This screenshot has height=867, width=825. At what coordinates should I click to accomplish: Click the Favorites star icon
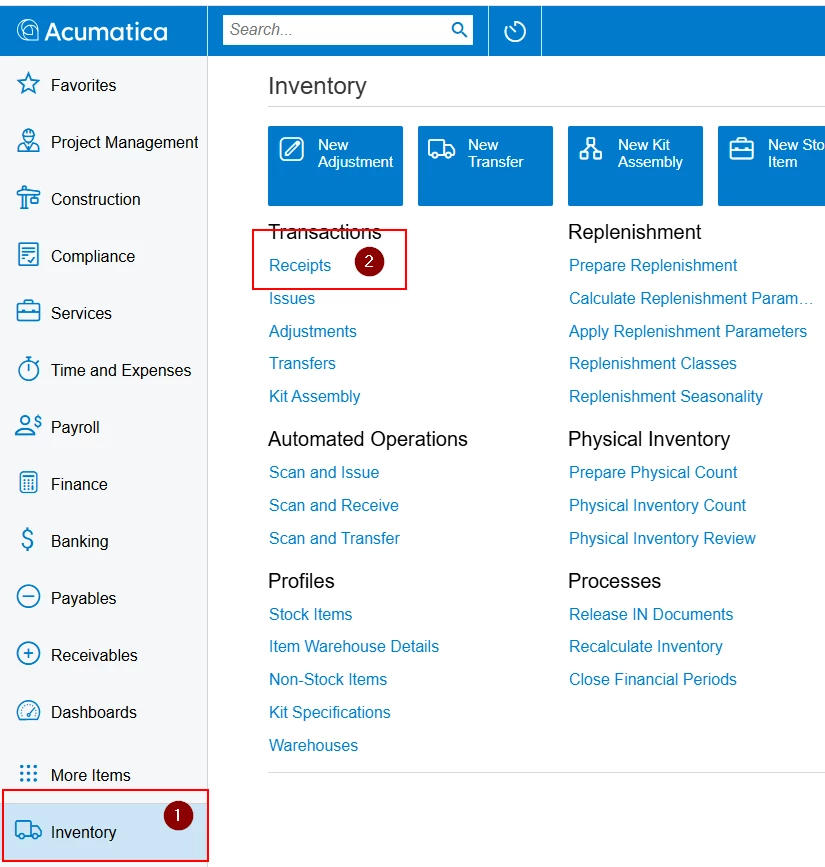pyautogui.click(x=28, y=84)
